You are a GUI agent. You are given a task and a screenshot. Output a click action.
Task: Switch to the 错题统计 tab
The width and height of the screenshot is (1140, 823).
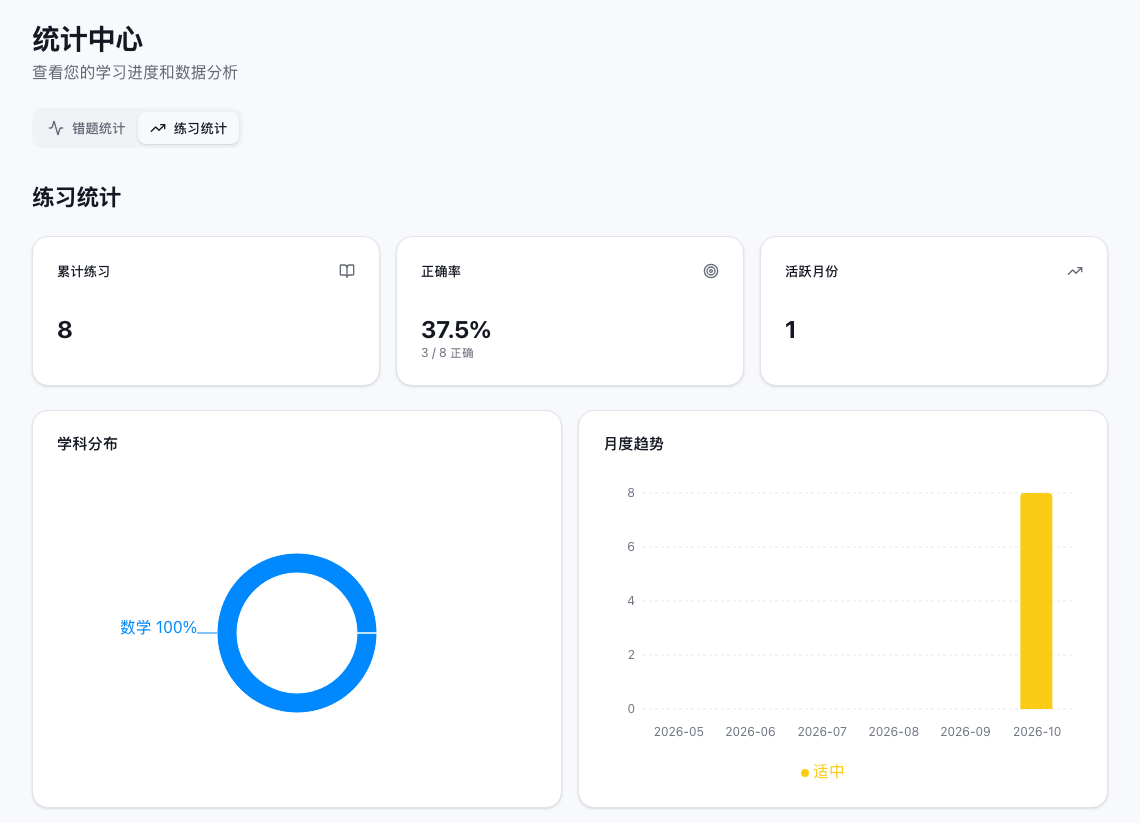point(87,129)
